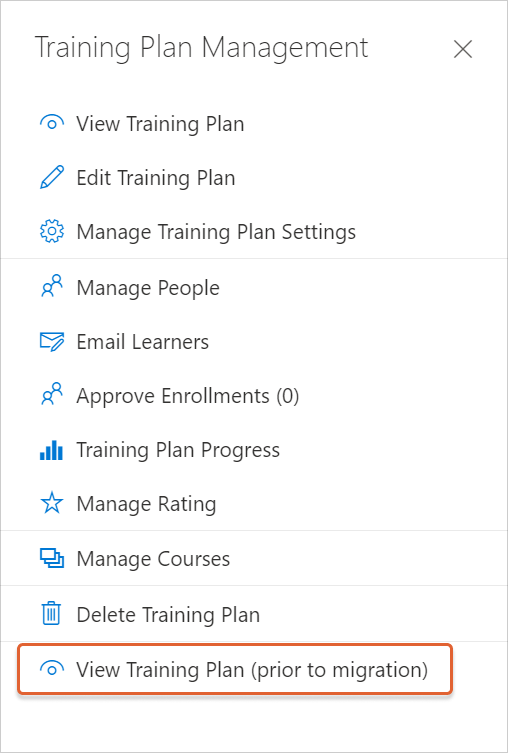The width and height of the screenshot is (508, 753).
Task: Click the people icon next to Manage People
Action: pyautogui.click(x=51, y=286)
